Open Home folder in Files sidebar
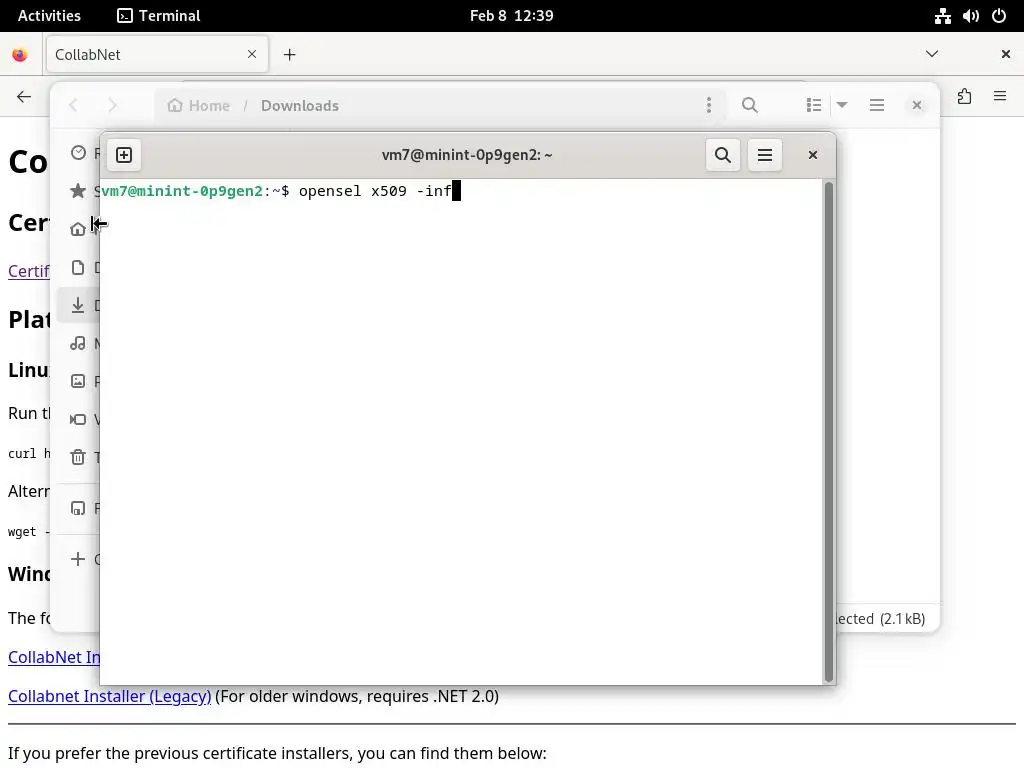1024x768 pixels. [78, 229]
